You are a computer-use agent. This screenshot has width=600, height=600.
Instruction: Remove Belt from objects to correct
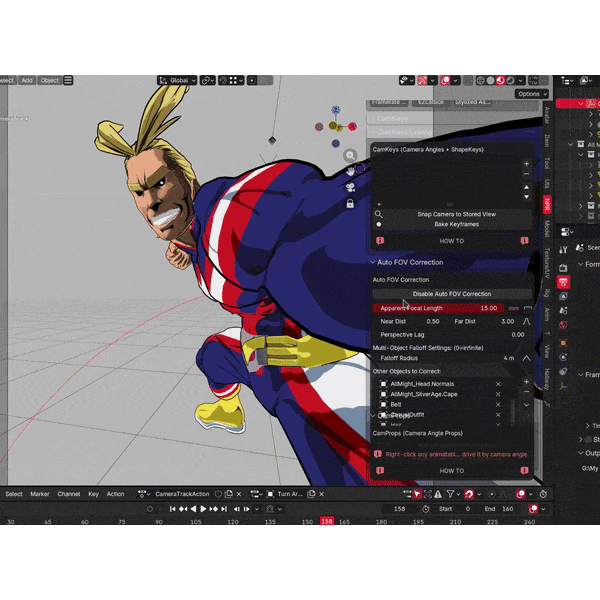tap(498, 404)
